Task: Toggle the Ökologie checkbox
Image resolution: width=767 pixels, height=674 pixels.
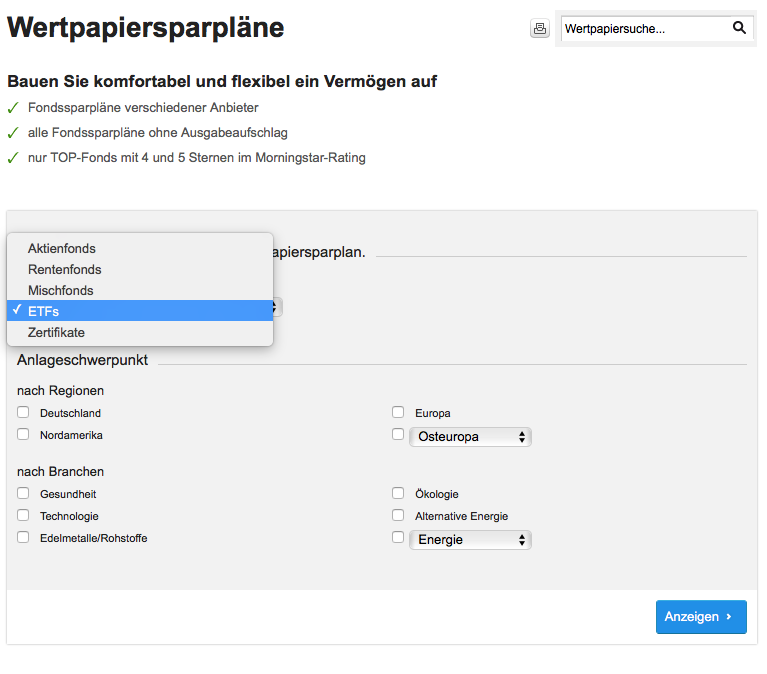Action: [x=398, y=493]
